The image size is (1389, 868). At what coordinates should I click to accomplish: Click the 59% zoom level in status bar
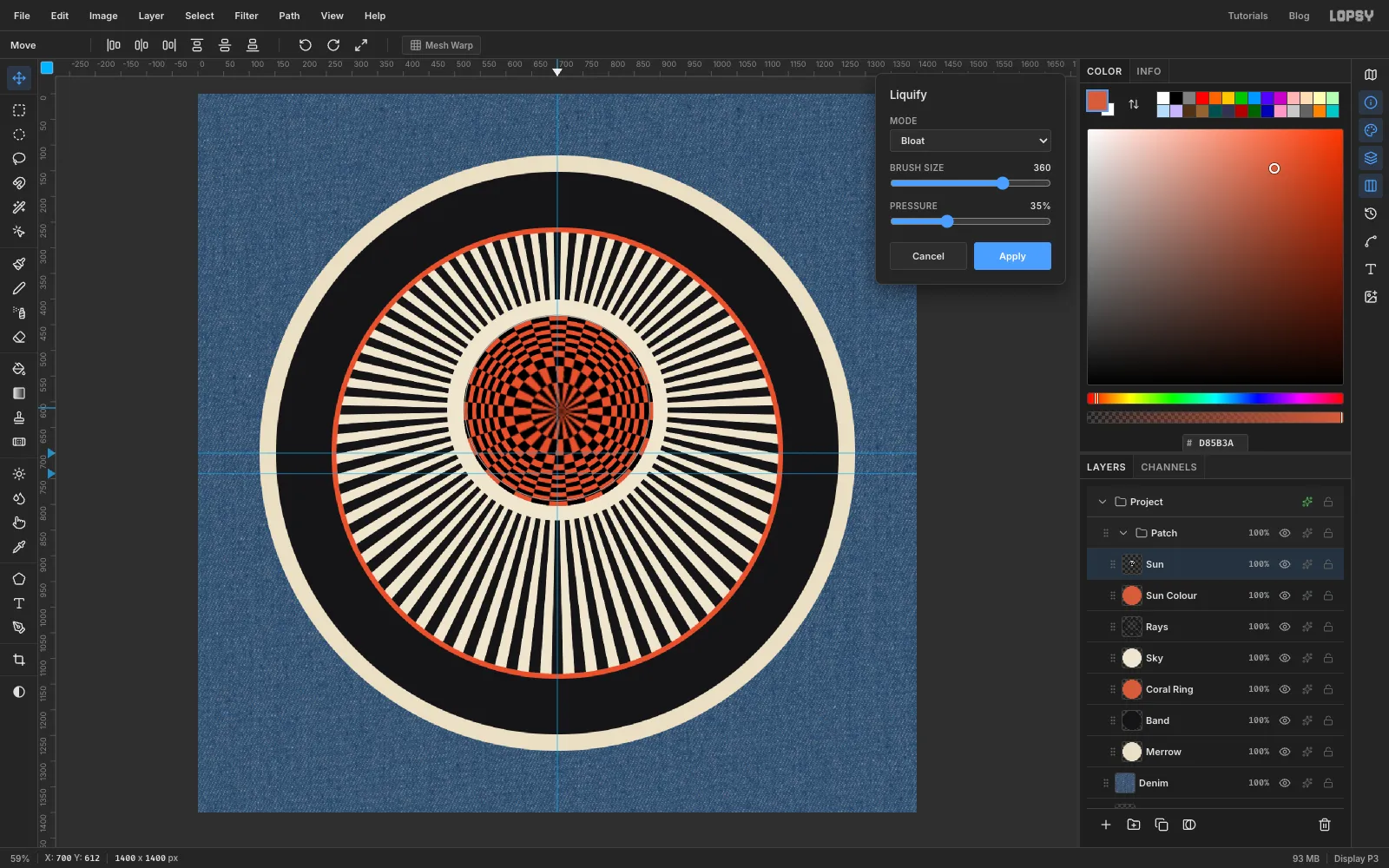coord(20,858)
